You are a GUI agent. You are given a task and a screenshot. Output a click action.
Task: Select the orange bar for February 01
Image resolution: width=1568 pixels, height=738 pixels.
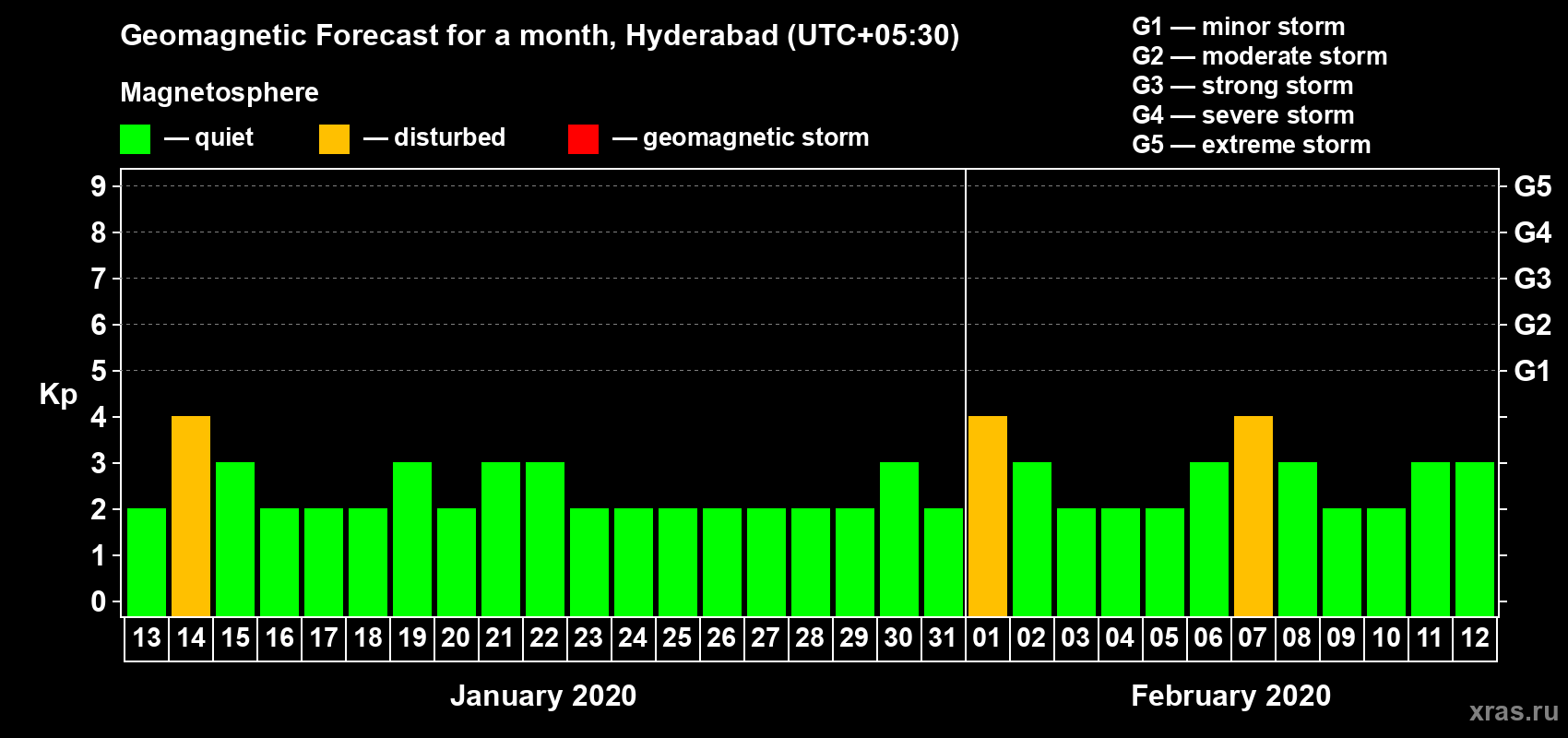988,517
